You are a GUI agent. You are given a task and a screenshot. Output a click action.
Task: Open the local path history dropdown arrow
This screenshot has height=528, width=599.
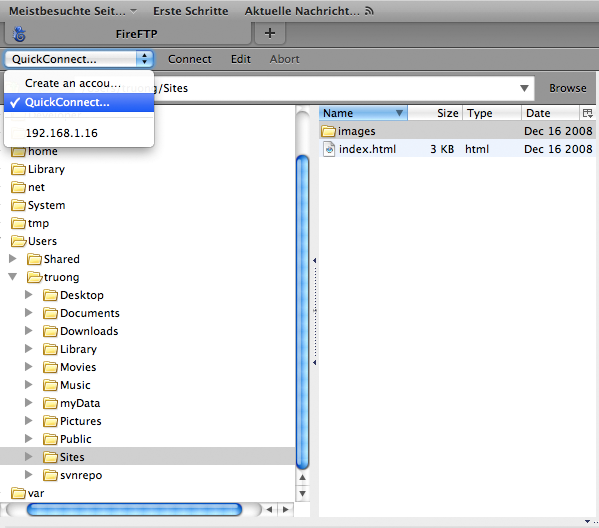[525, 88]
